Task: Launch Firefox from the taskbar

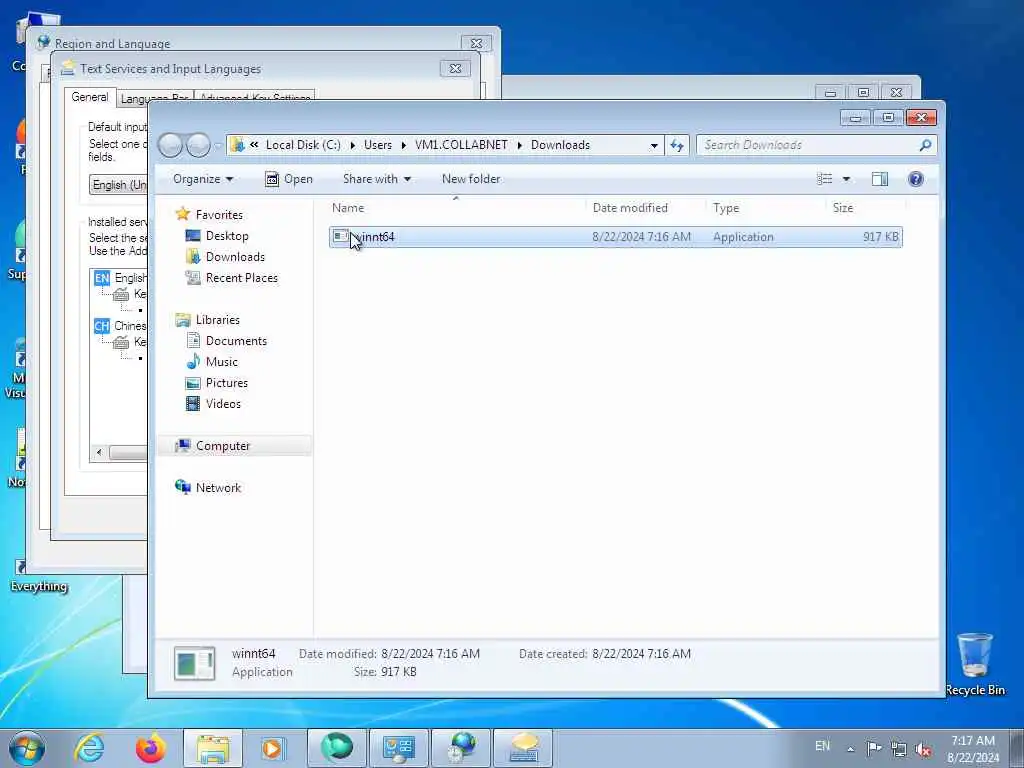Action: pos(150,748)
